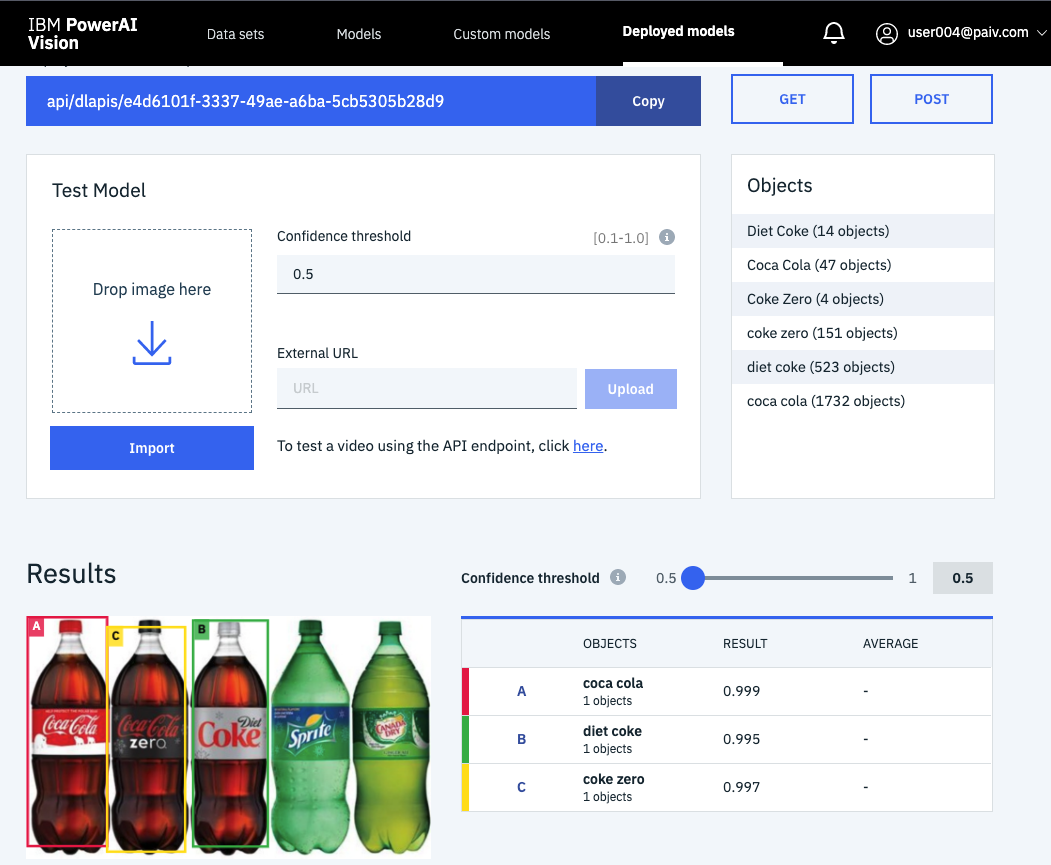Copy the API endpoint URL
The width and height of the screenshot is (1051, 865).
pos(648,101)
